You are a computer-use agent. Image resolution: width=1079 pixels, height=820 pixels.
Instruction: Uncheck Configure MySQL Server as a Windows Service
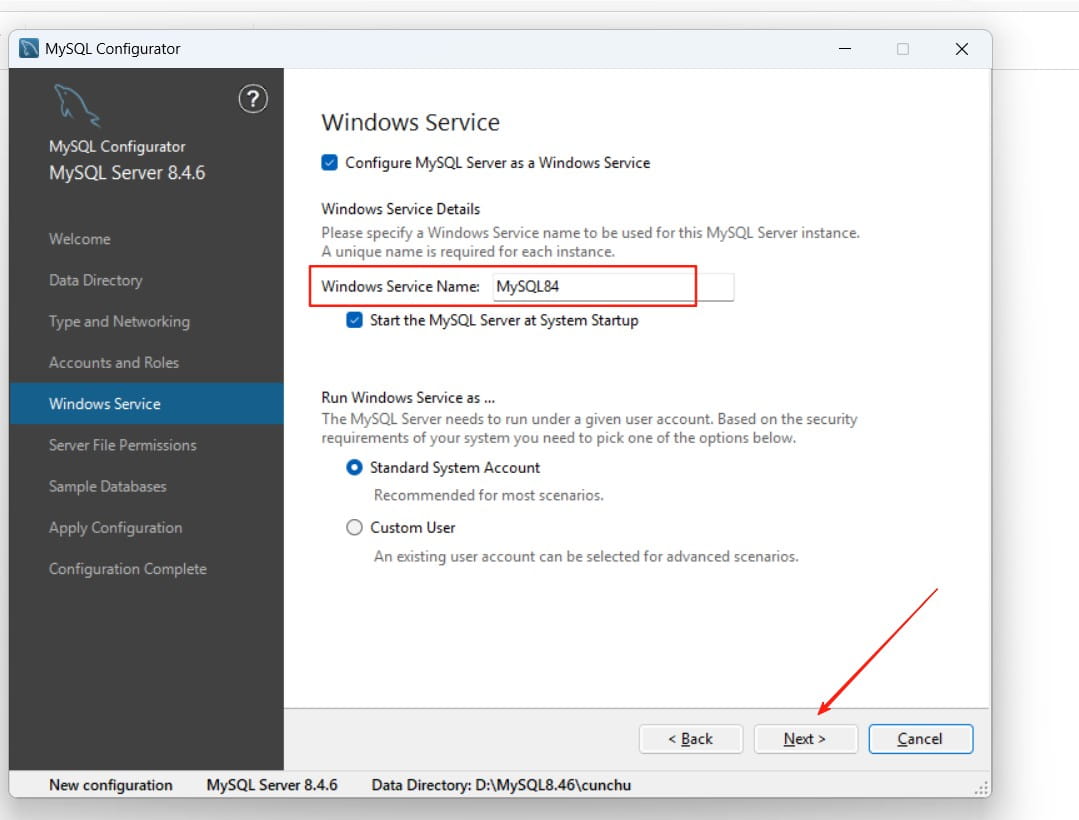pos(330,162)
